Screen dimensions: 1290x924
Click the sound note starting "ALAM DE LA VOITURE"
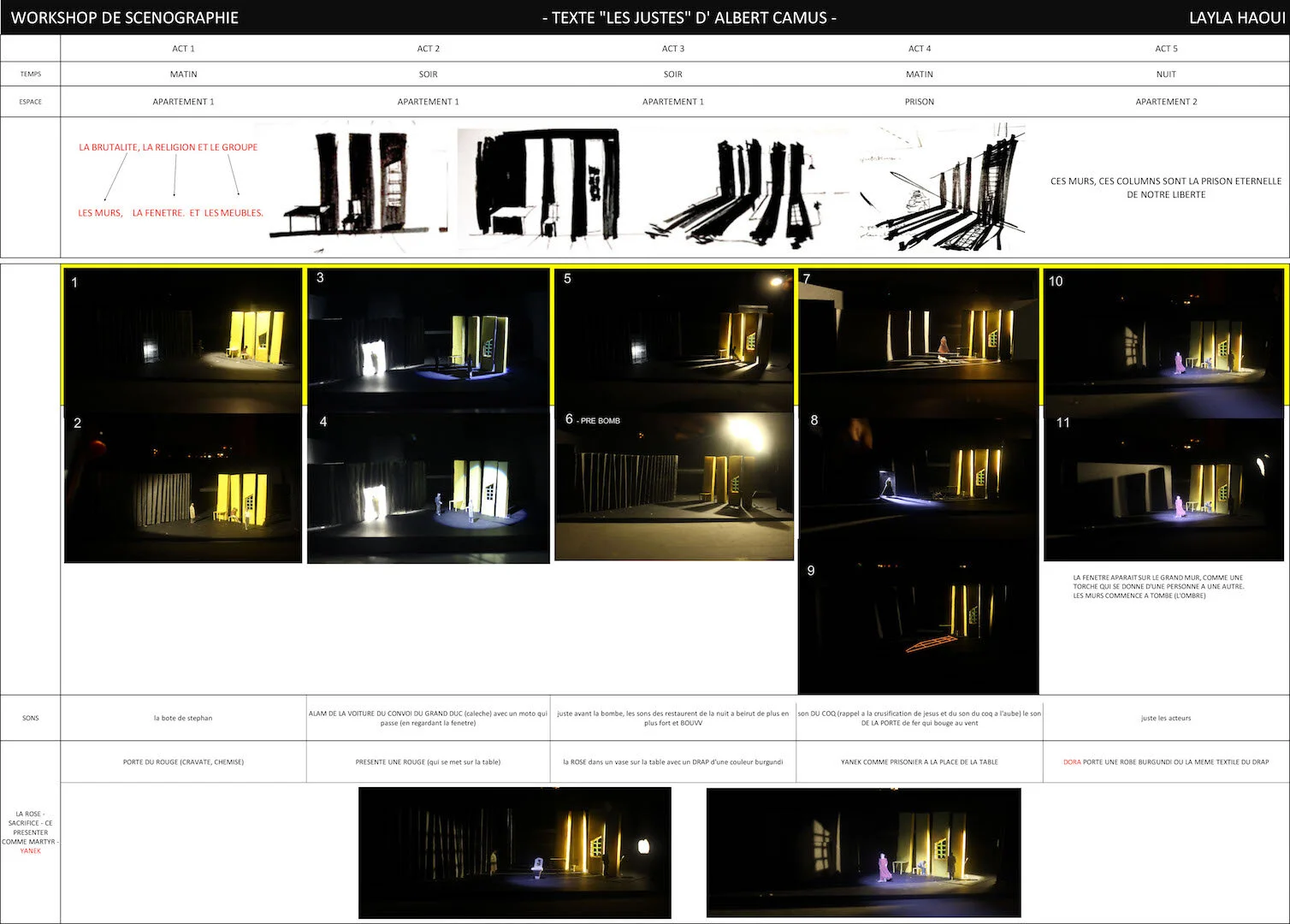428,718
